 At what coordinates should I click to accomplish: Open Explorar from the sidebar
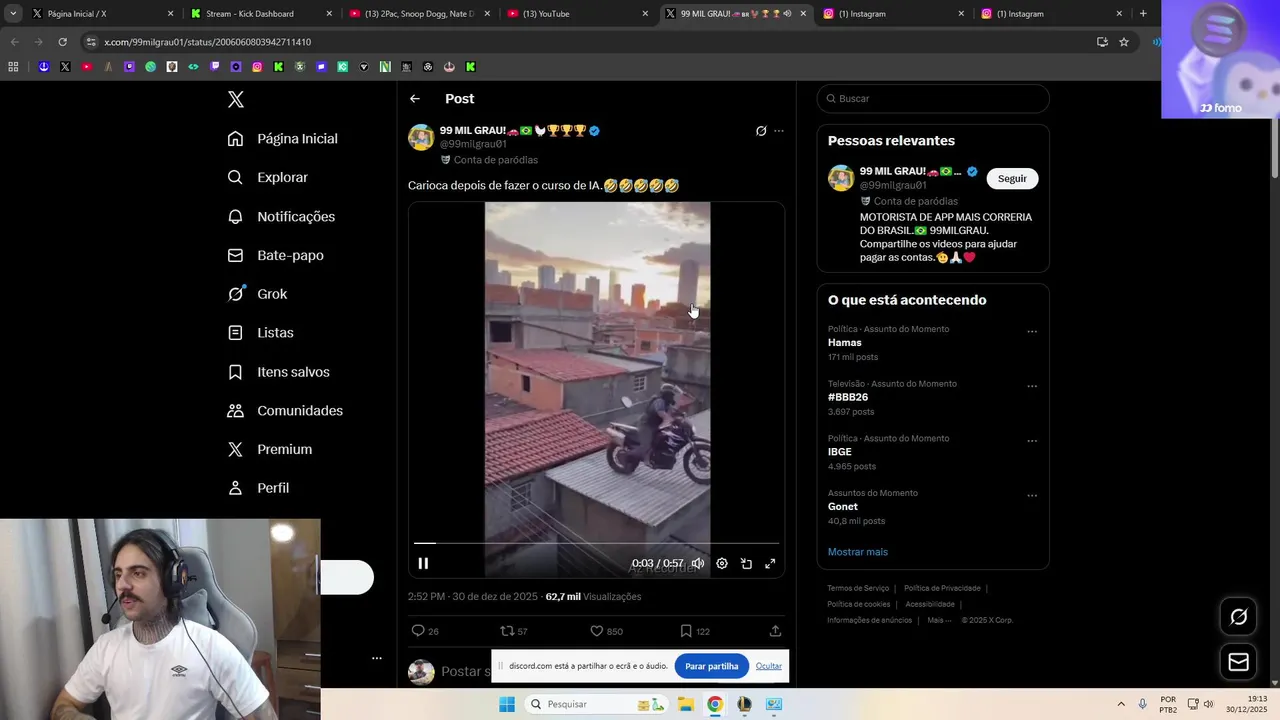point(268,177)
